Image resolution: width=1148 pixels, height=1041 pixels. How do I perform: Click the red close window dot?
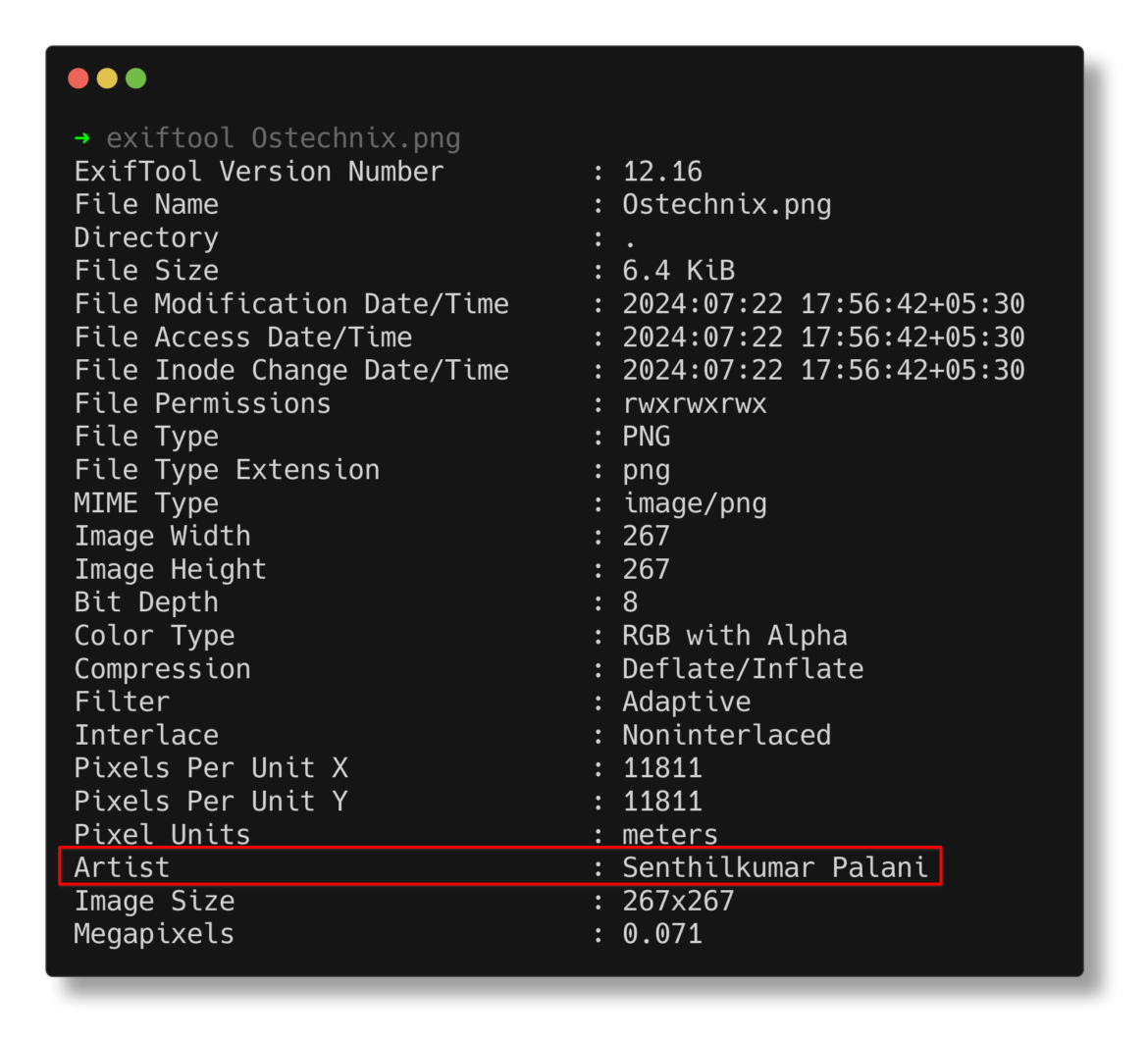click(x=78, y=78)
